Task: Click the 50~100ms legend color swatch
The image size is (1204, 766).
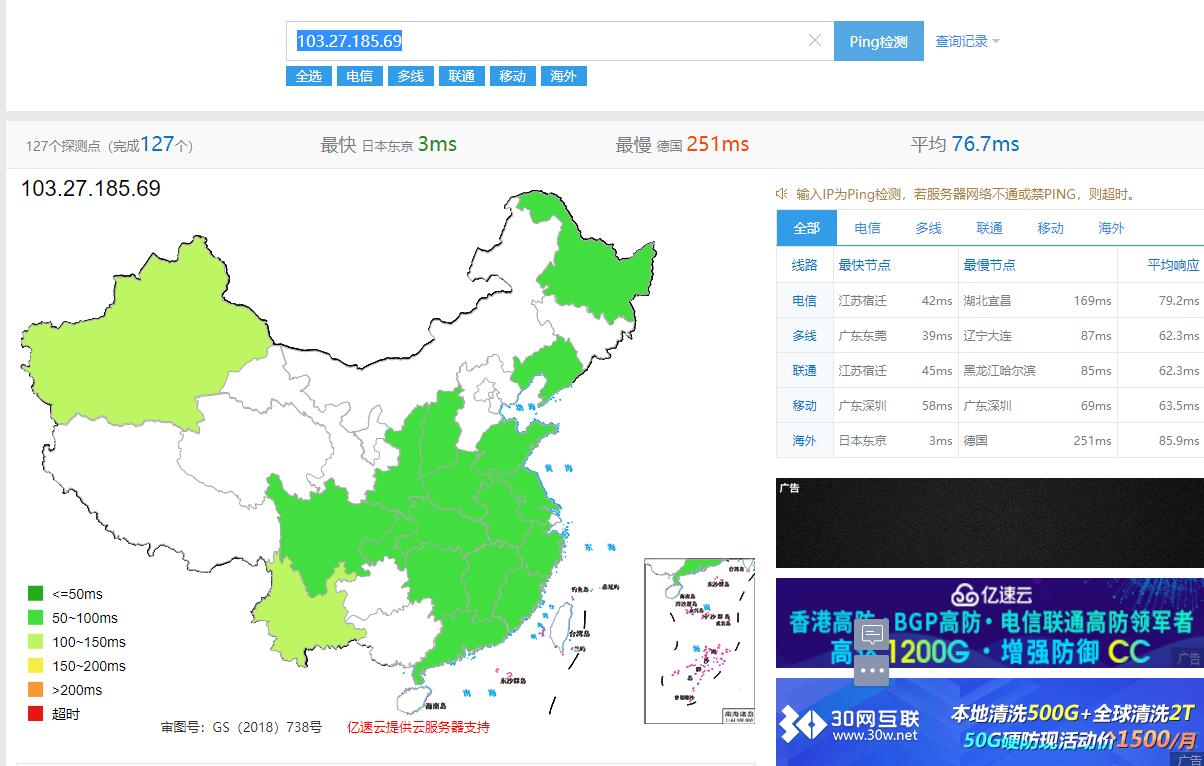Action: click(36, 618)
